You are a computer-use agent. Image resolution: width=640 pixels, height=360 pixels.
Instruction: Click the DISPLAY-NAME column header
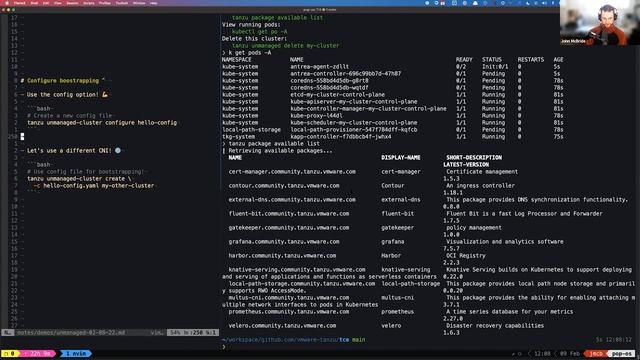pos(401,158)
